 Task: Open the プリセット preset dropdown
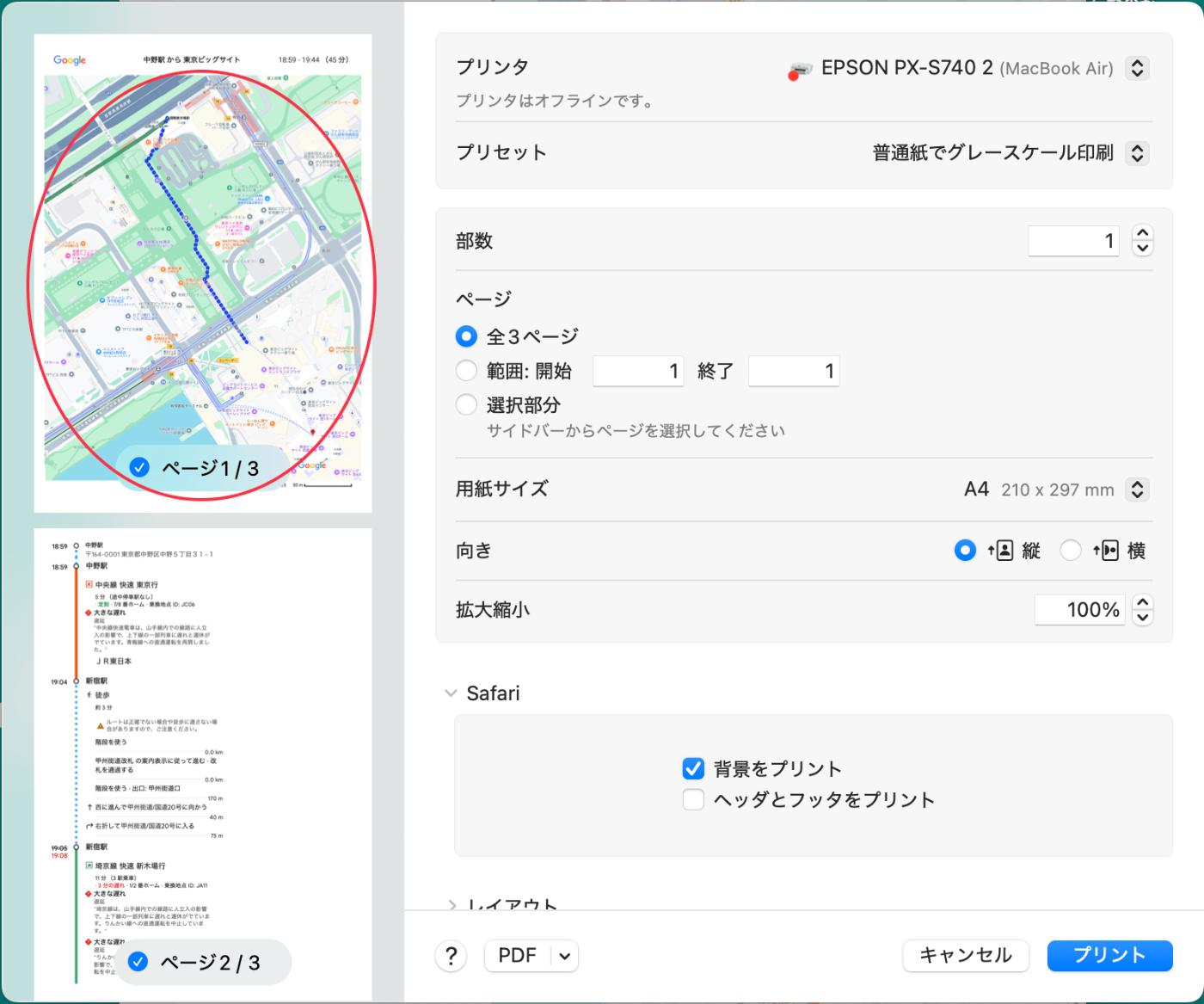click(x=1137, y=153)
